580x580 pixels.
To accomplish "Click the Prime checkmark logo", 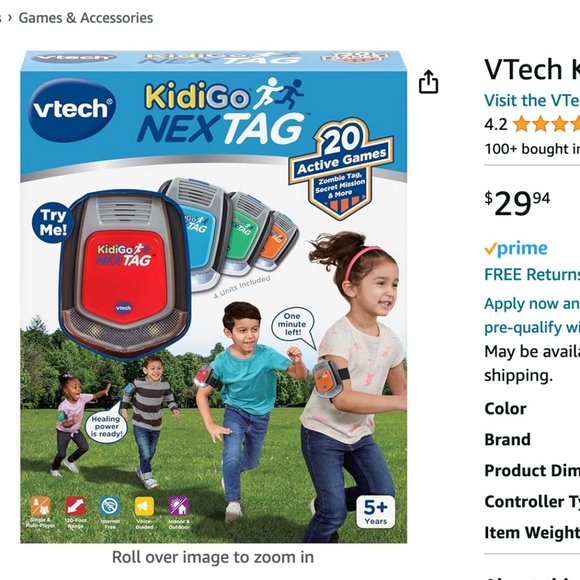I will coord(516,248).
